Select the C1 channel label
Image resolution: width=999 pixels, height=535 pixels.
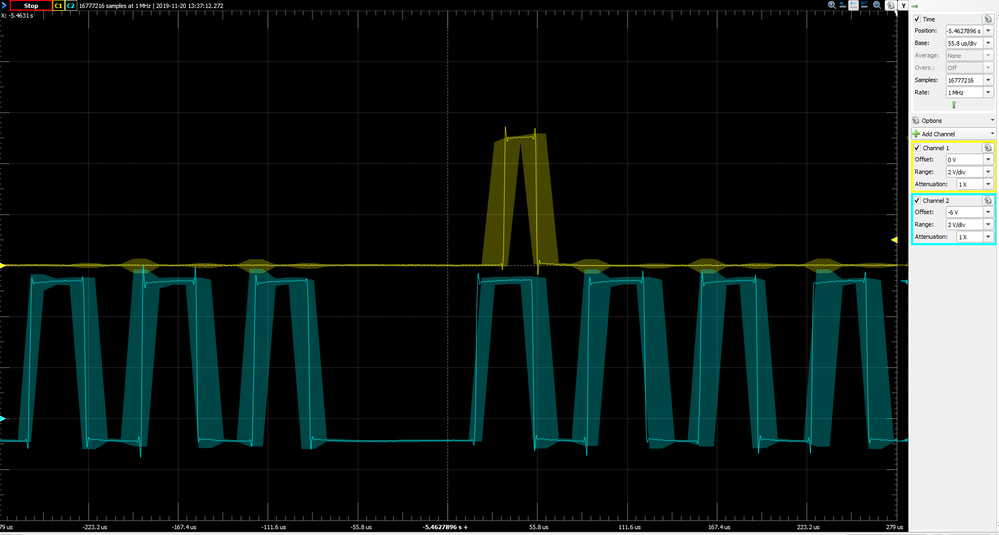[x=59, y=6]
